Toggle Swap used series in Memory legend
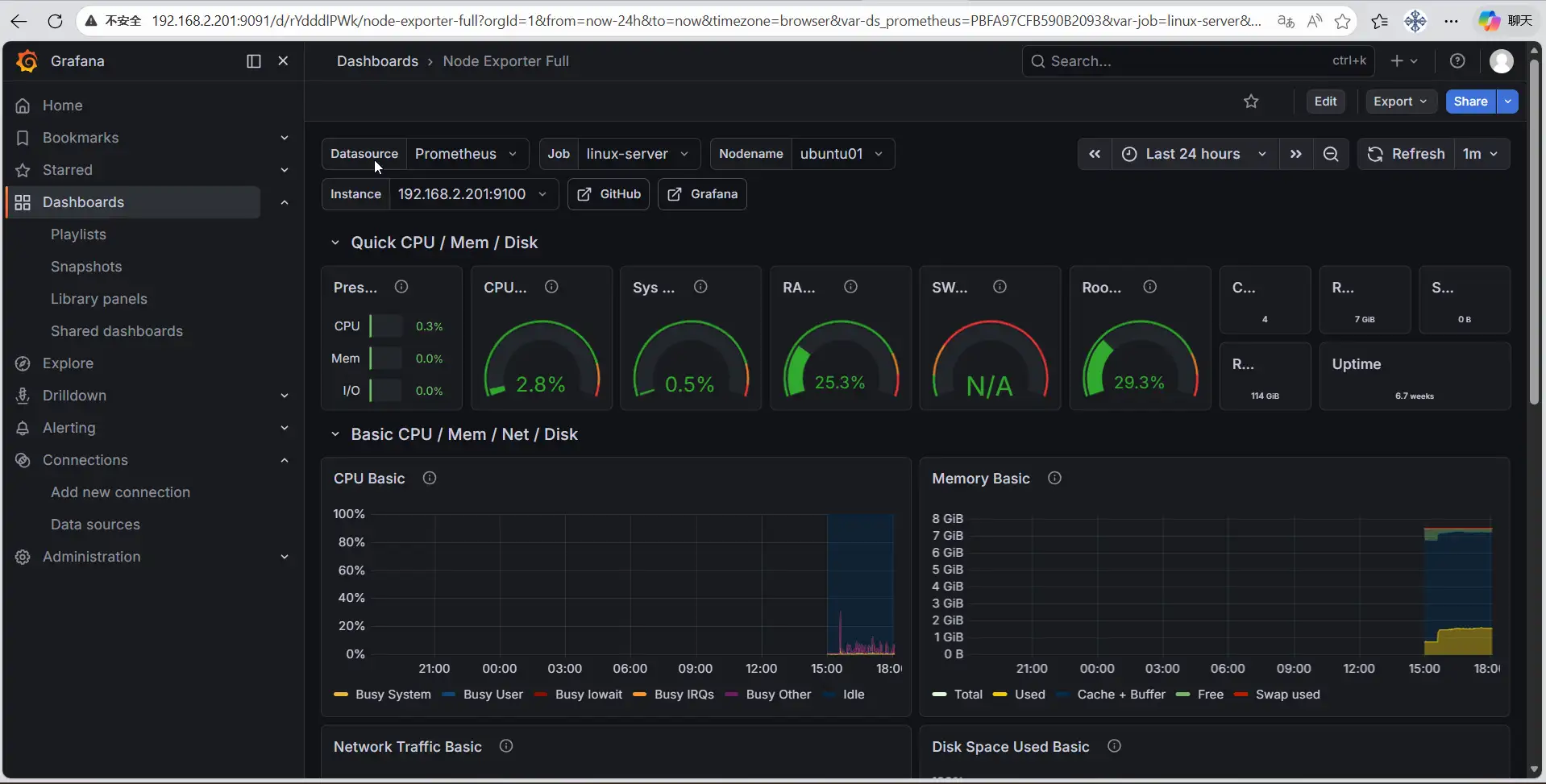Image resolution: width=1546 pixels, height=784 pixels. [1287, 695]
